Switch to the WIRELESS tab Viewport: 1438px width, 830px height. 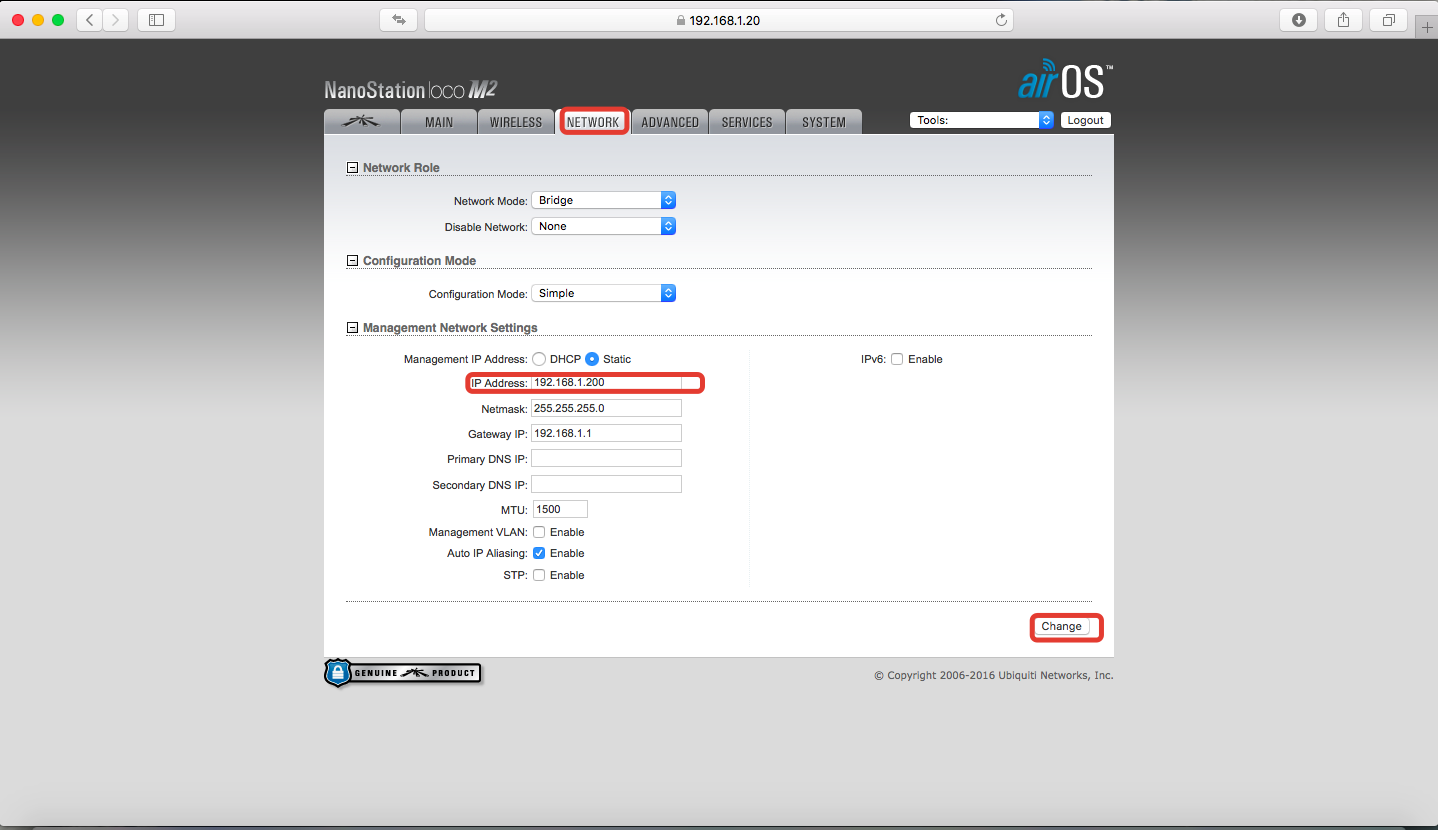(x=515, y=122)
